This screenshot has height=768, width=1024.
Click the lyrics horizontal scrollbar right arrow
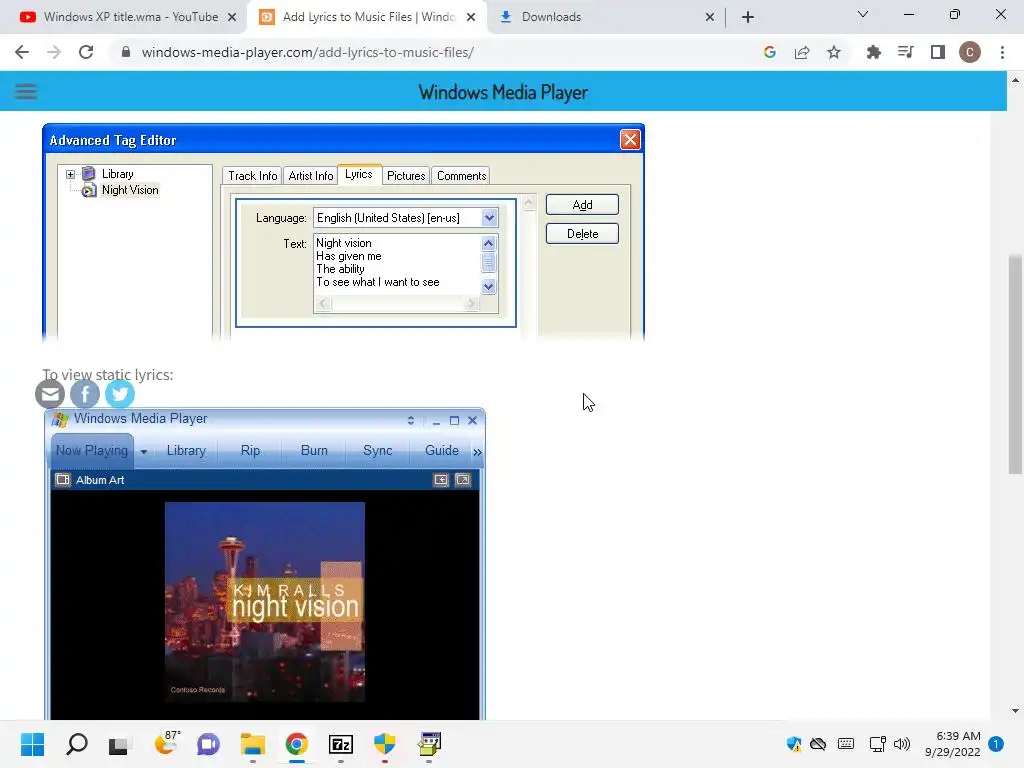tap(471, 303)
